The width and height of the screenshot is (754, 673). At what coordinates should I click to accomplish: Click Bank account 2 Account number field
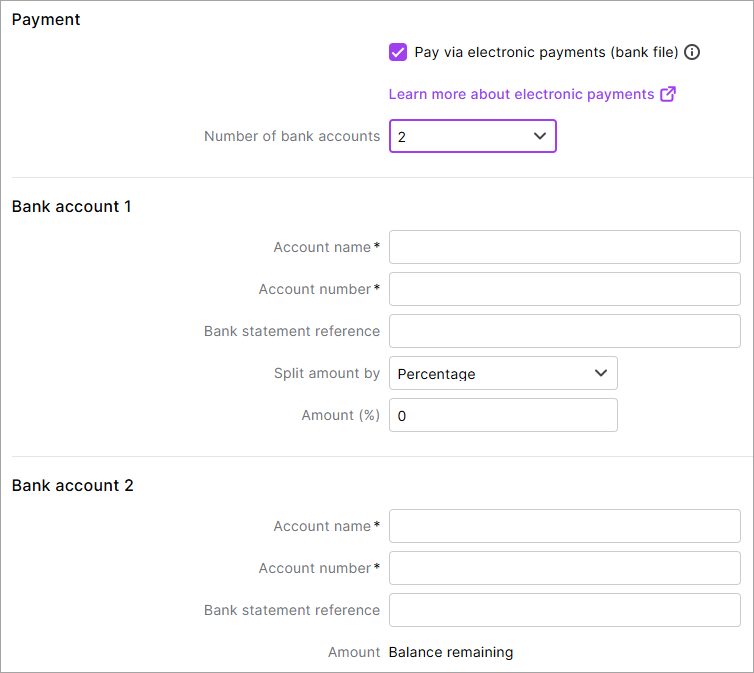pyautogui.click(x=565, y=568)
